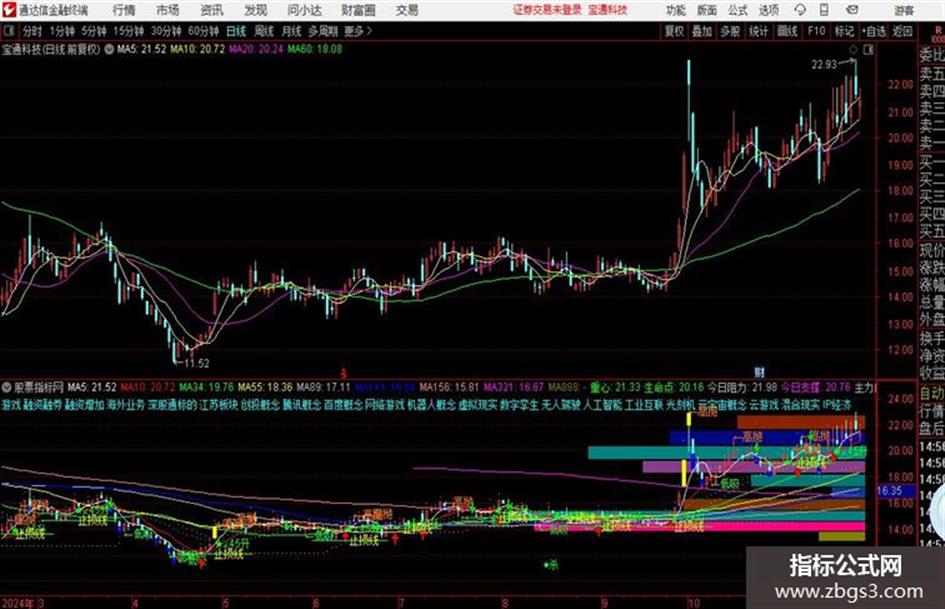Click the 百度概念 concept tag
Screen dimensions: 945x609
coord(343,405)
